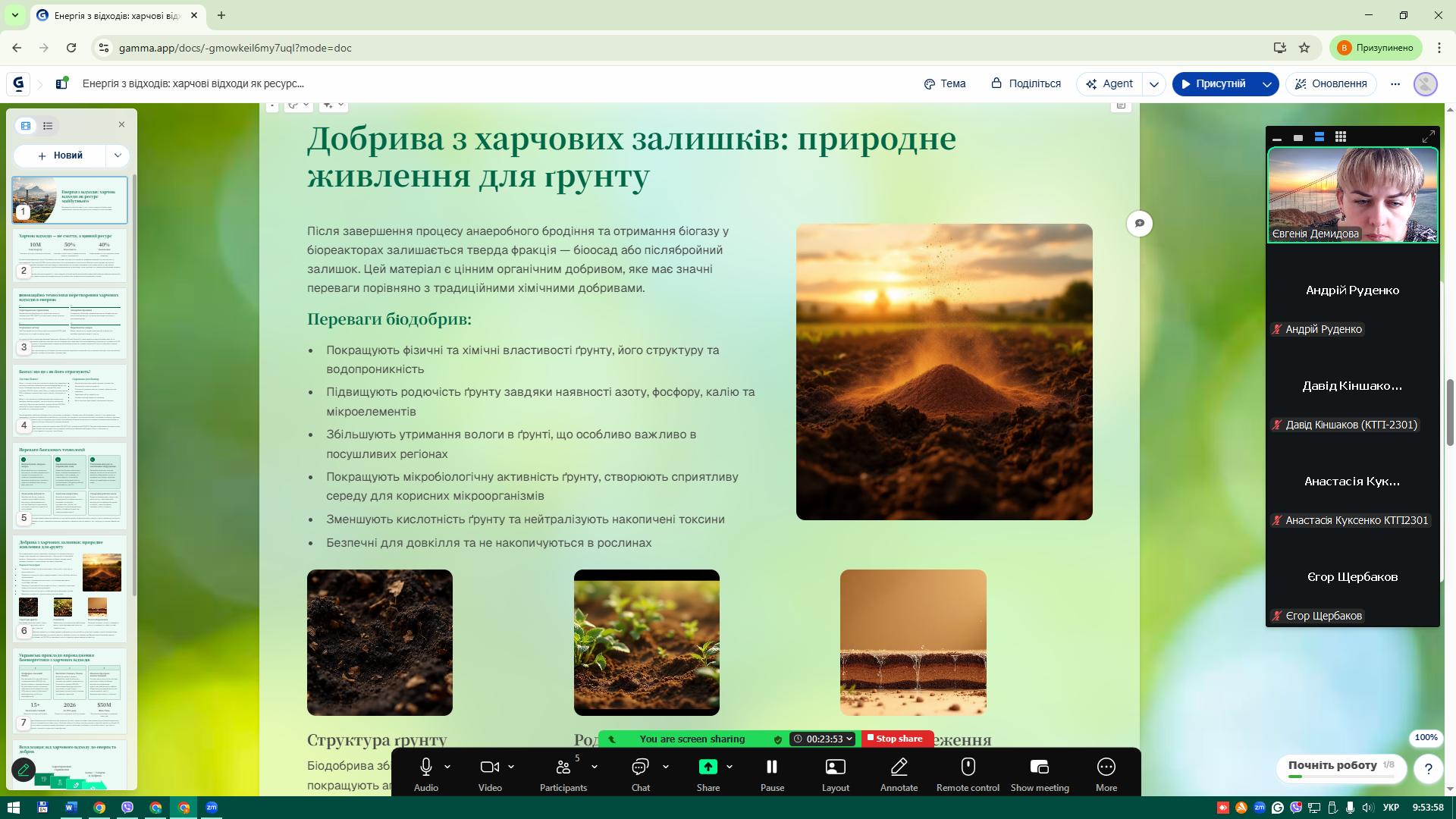Open Participants list in Zoom toolbar
Image resolution: width=1456 pixels, height=819 pixels.
563,767
